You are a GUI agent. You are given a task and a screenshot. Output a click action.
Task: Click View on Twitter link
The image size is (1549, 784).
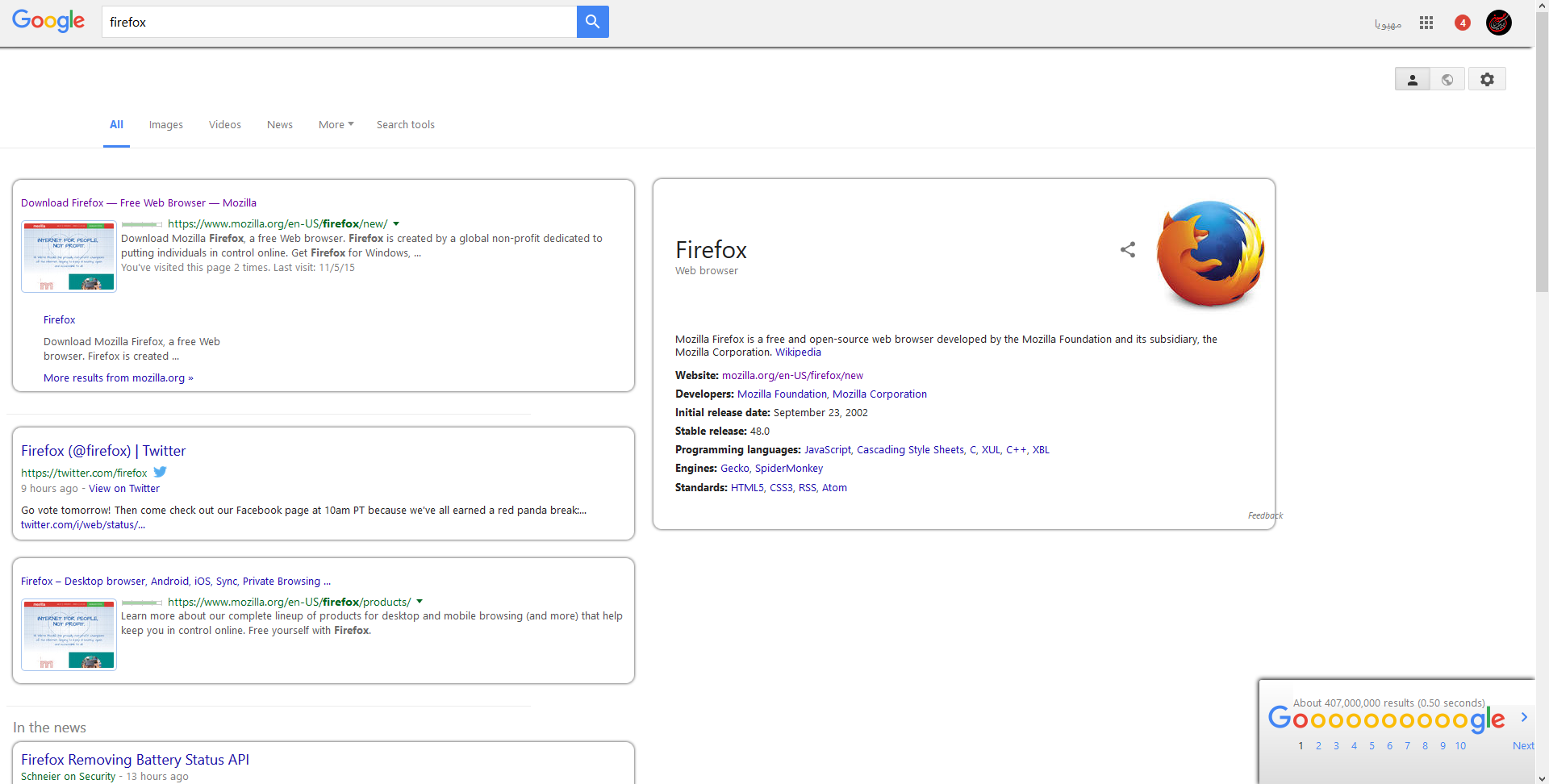click(124, 489)
